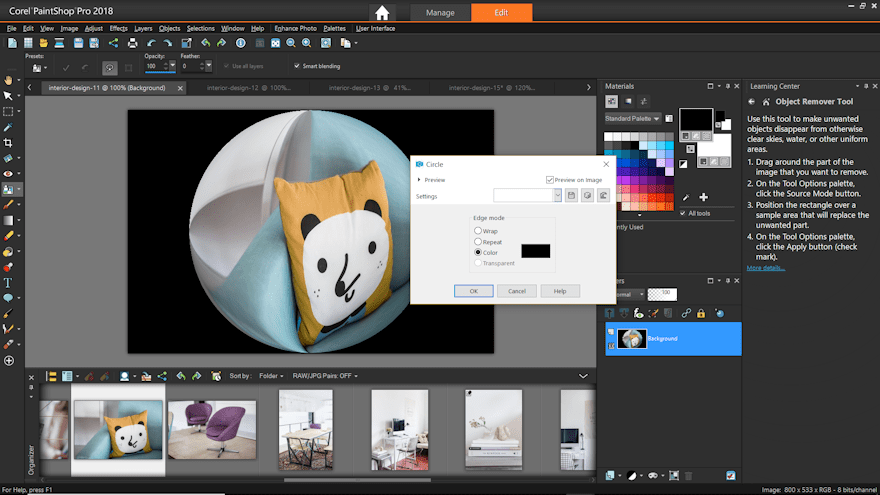Viewport: 880px width, 495px height.
Task: Open the More details link
Action: click(x=766, y=268)
